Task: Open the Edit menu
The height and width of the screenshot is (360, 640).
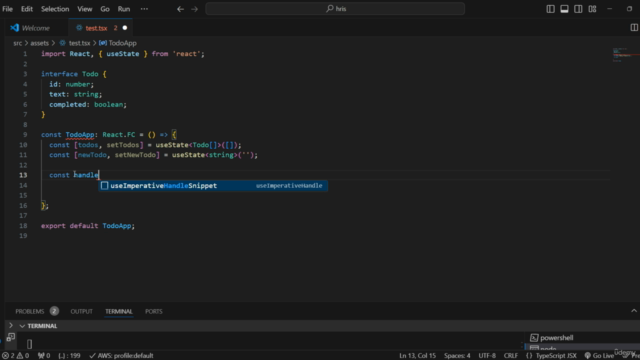Action: [27, 9]
